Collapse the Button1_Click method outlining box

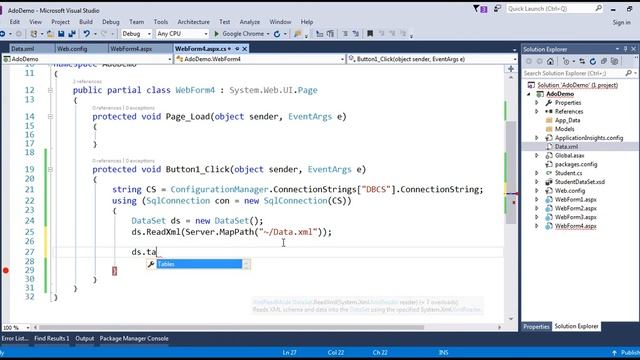(50, 169)
